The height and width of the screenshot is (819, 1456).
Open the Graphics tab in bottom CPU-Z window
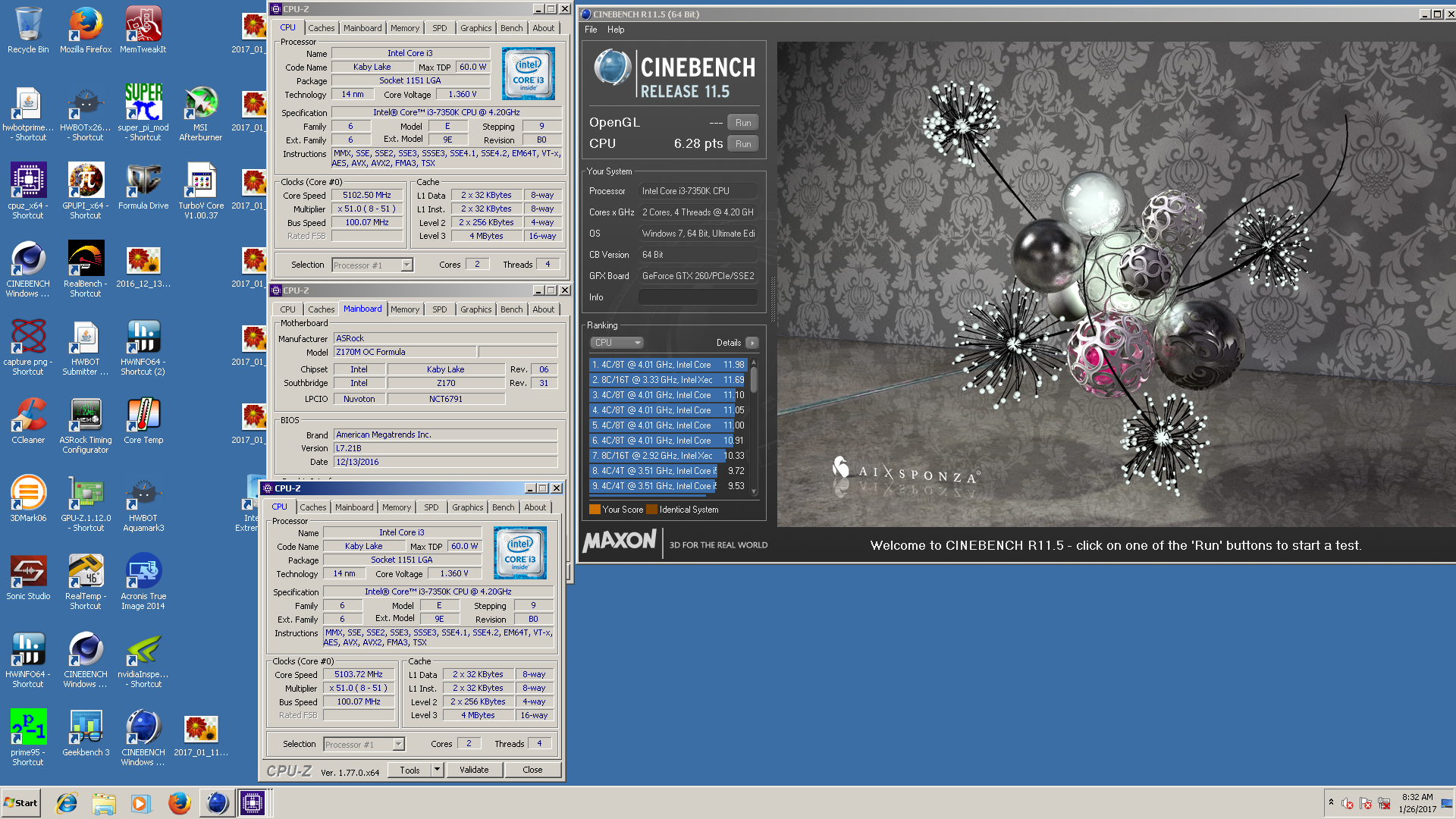pyautogui.click(x=468, y=507)
